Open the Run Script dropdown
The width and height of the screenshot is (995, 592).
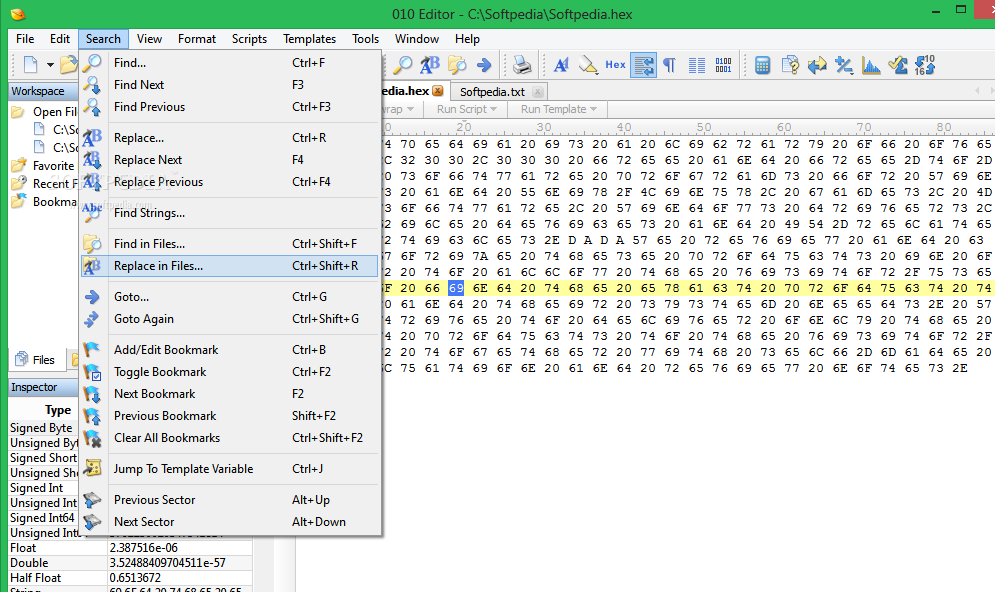click(466, 109)
